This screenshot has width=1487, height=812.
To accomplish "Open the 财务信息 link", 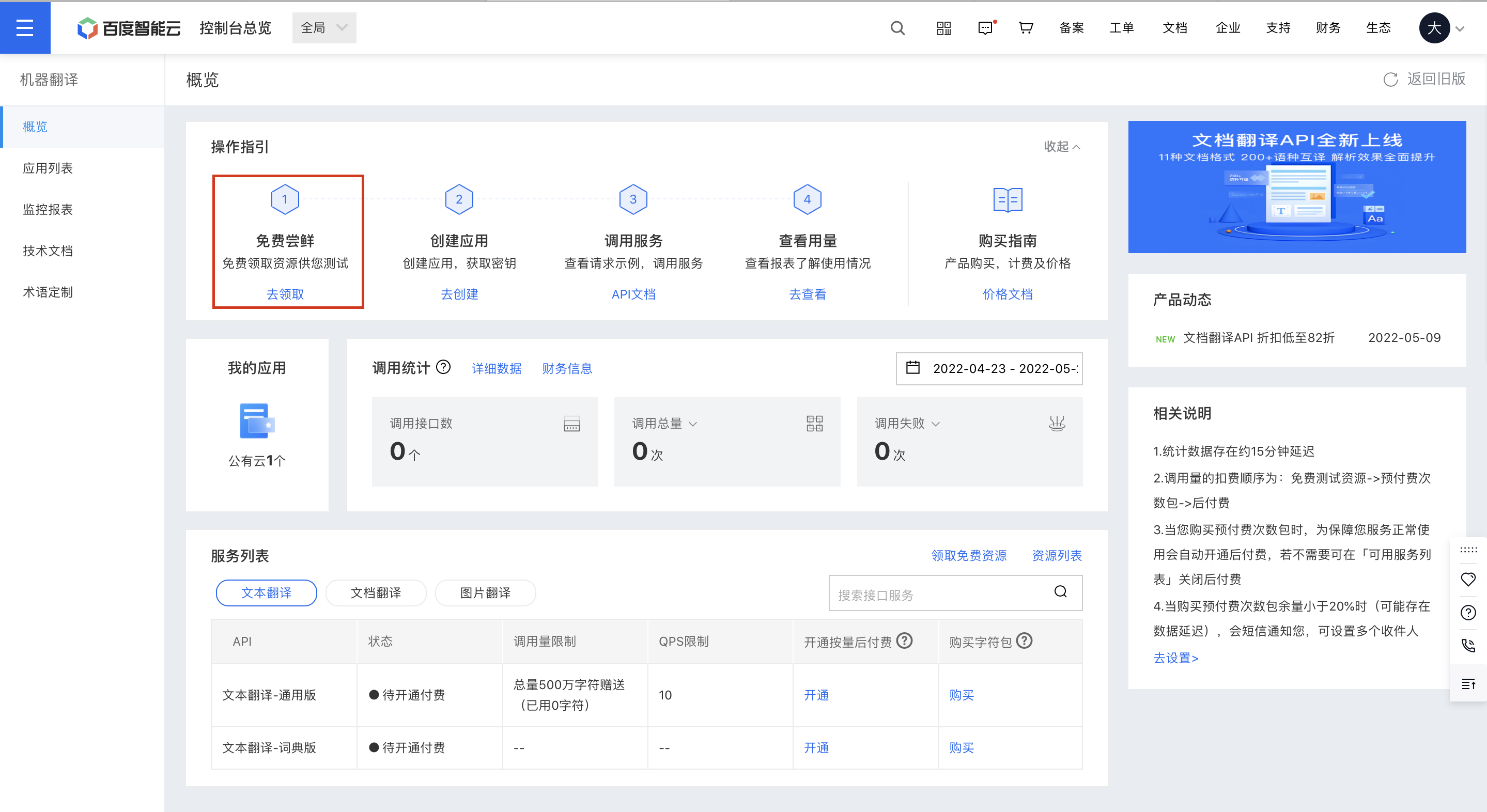I will click(567, 368).
